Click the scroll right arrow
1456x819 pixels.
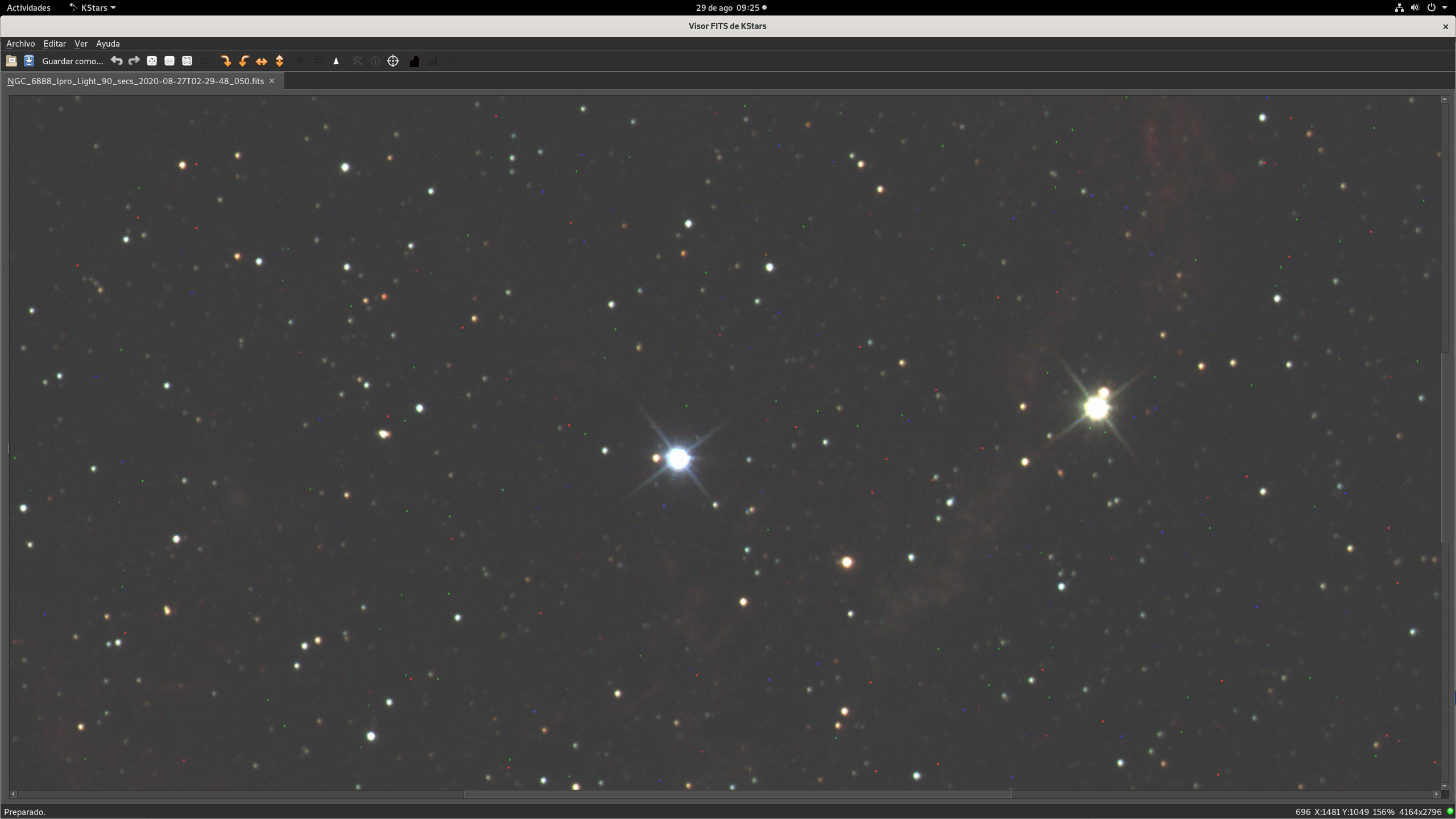[1436, 794]
